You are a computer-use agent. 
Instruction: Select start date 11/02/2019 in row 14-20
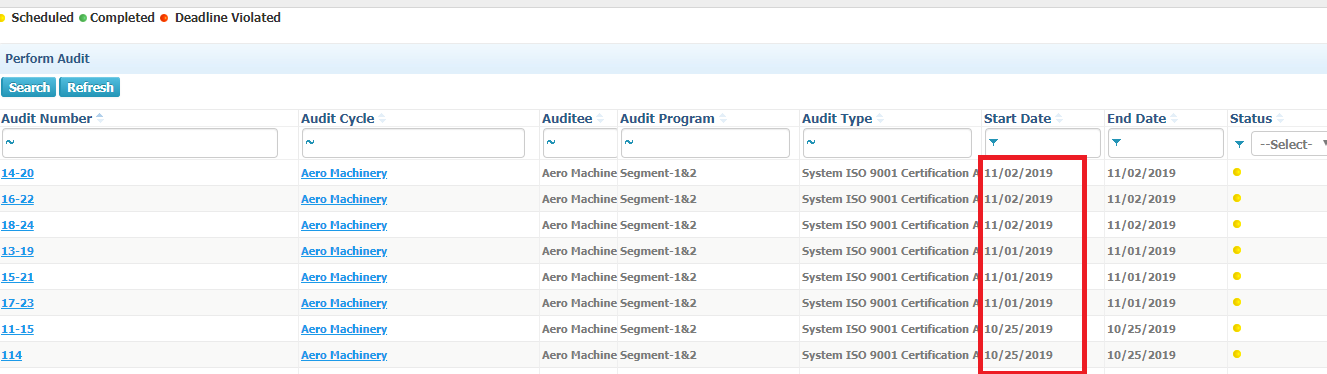point(1018,173)
